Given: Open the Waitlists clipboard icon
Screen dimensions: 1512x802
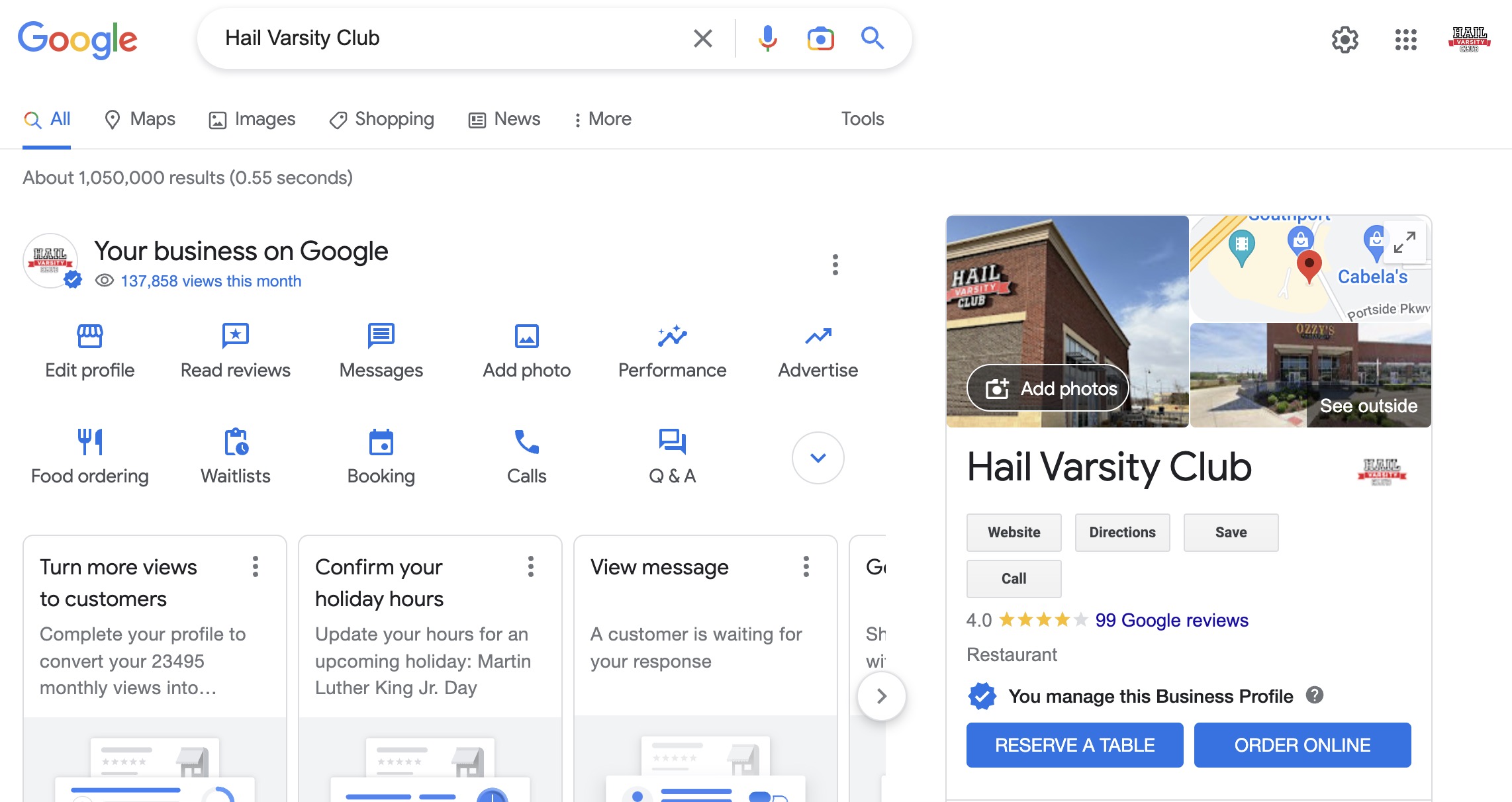Looking at the screenshot, I should tap(235, 442).
